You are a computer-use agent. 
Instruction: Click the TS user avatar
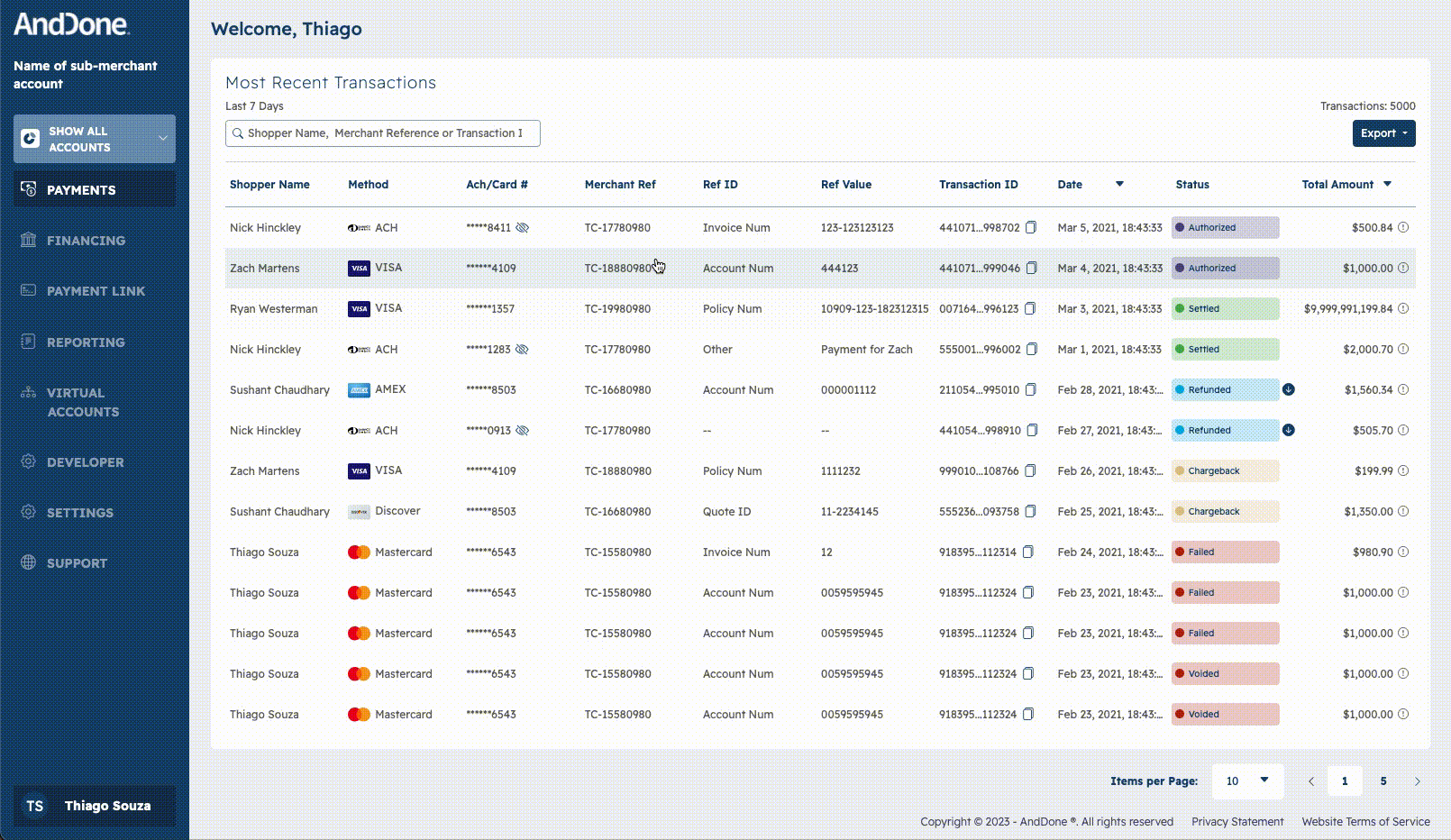(34, 806)
